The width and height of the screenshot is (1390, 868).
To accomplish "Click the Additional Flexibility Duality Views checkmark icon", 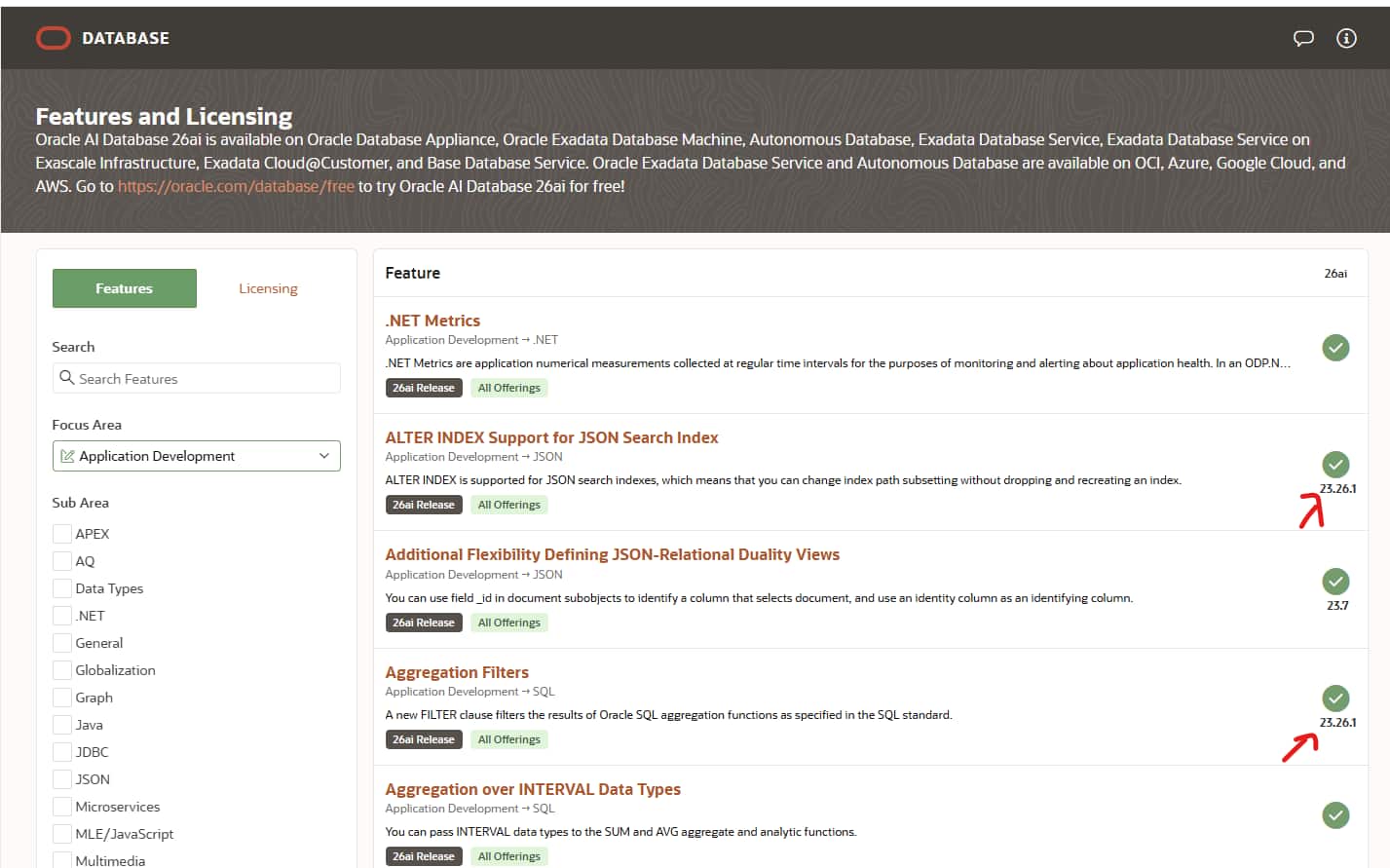I will coord(1335,582).
